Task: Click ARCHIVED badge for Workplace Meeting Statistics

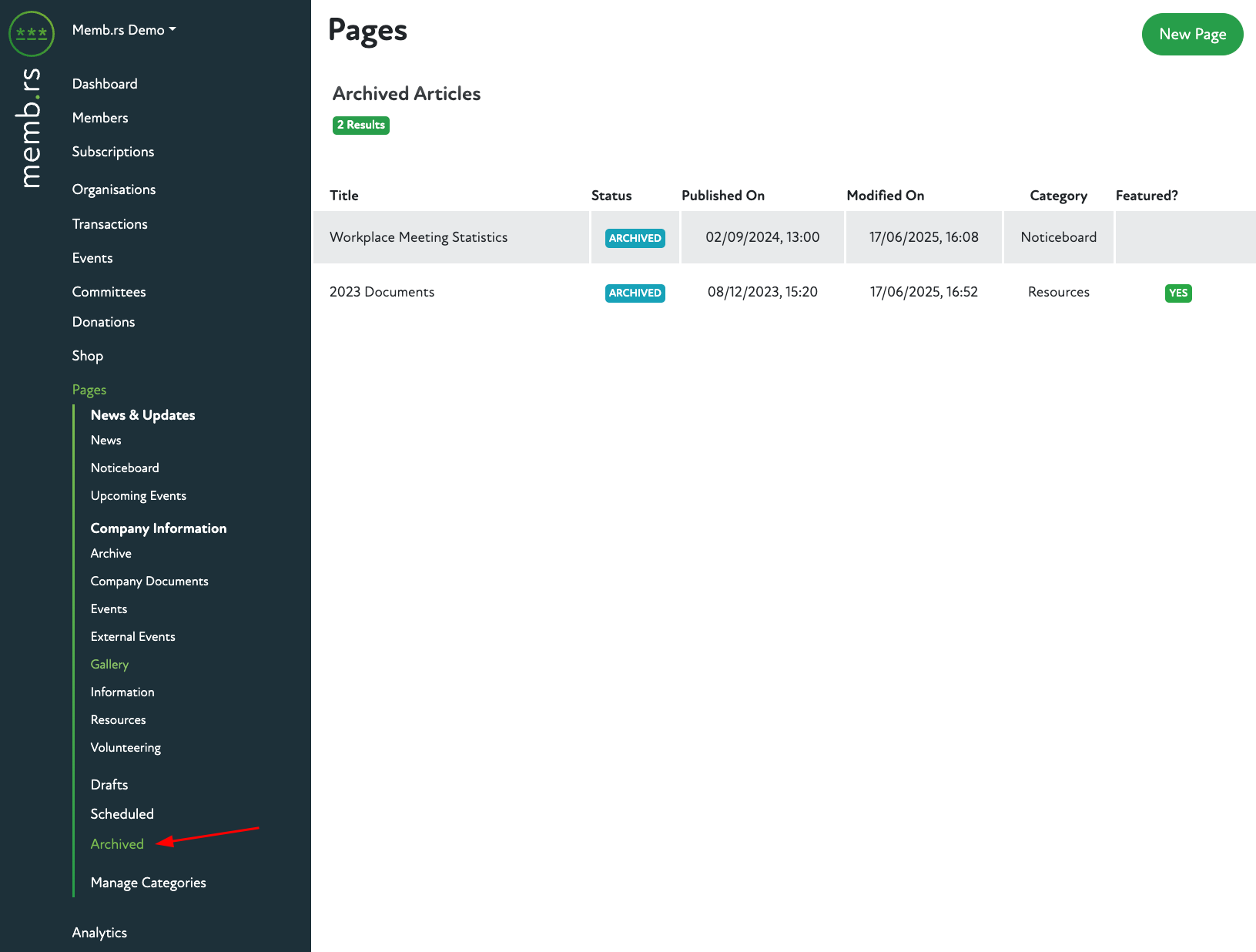Action: (635, 238)
